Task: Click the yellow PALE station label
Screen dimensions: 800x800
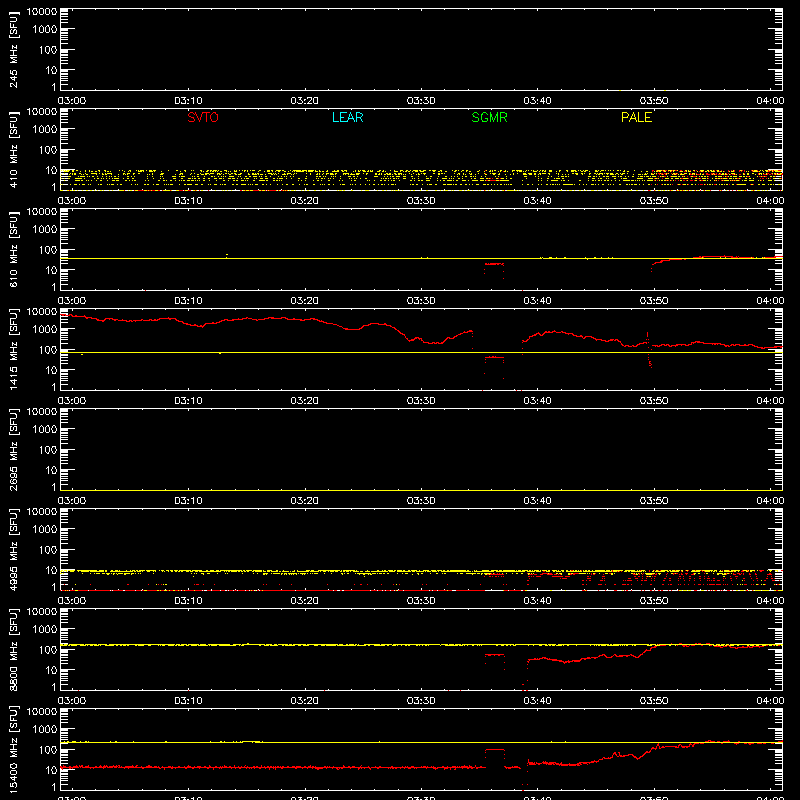Action: (636, 117)
